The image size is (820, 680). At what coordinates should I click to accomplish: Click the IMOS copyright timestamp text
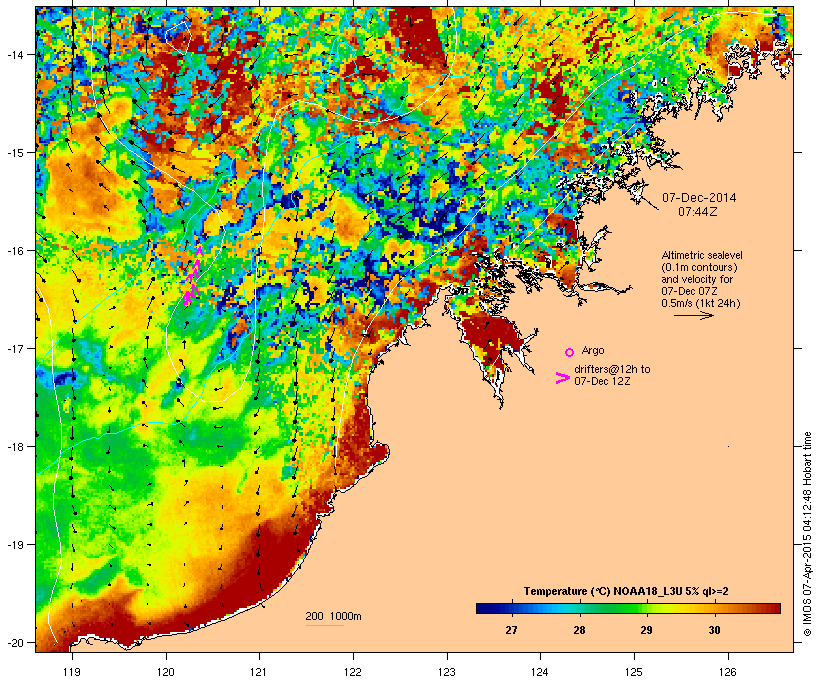tap(807, 534)
